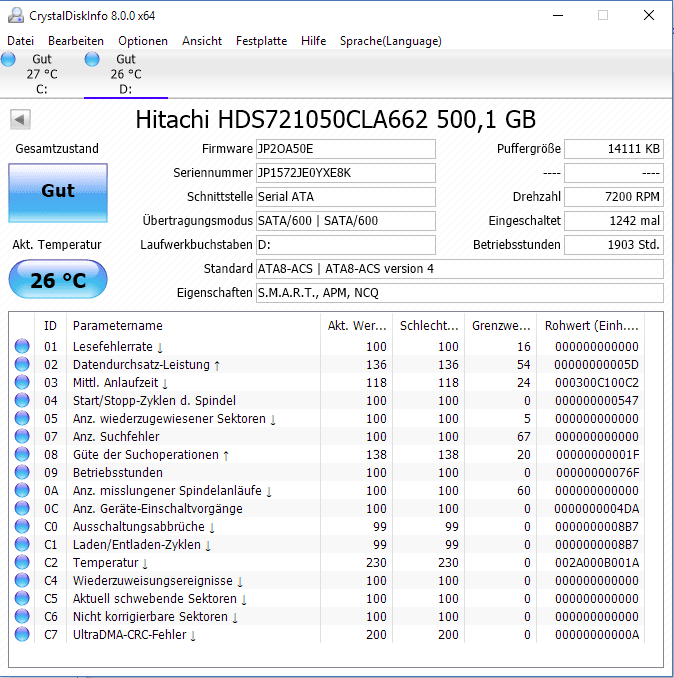The width and height of the screenshot is (674, 678).
Task: Go to the previous disk using the left arrow
Action: tap(20, 119)
